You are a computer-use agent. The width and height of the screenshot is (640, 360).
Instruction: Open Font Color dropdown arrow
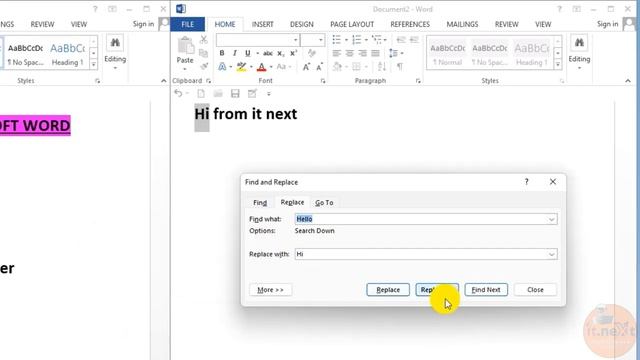pyautogui.click(x=271, y=67)
